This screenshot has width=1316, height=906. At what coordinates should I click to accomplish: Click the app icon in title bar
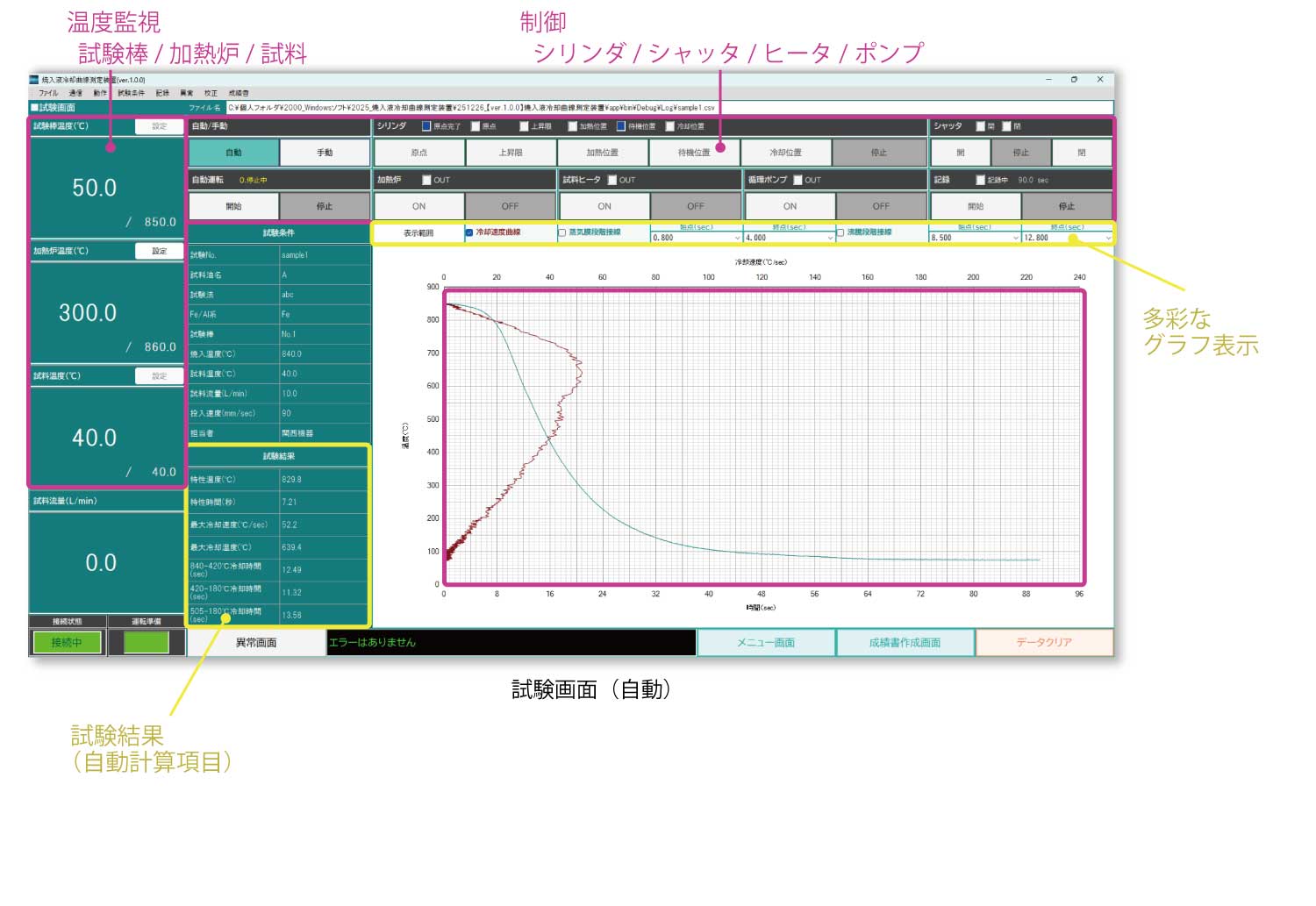(x=34, y=80)
